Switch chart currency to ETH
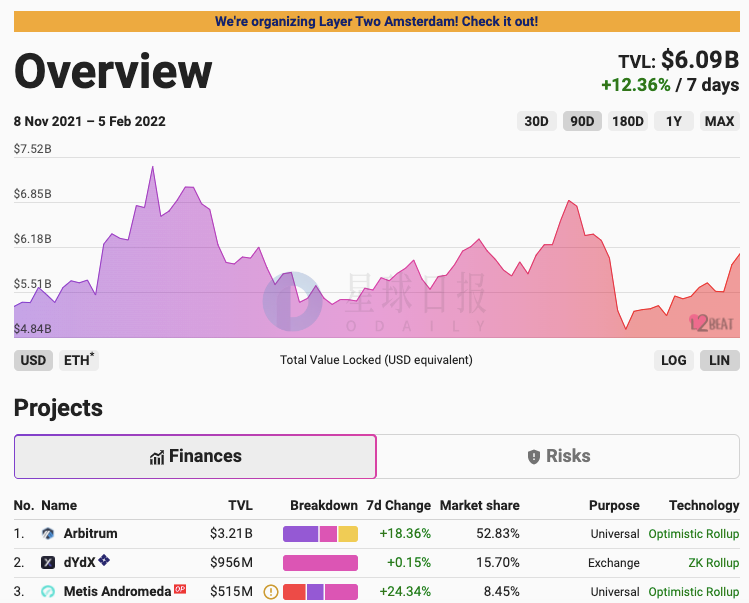749x603 pixels. (x=79, y=360)
